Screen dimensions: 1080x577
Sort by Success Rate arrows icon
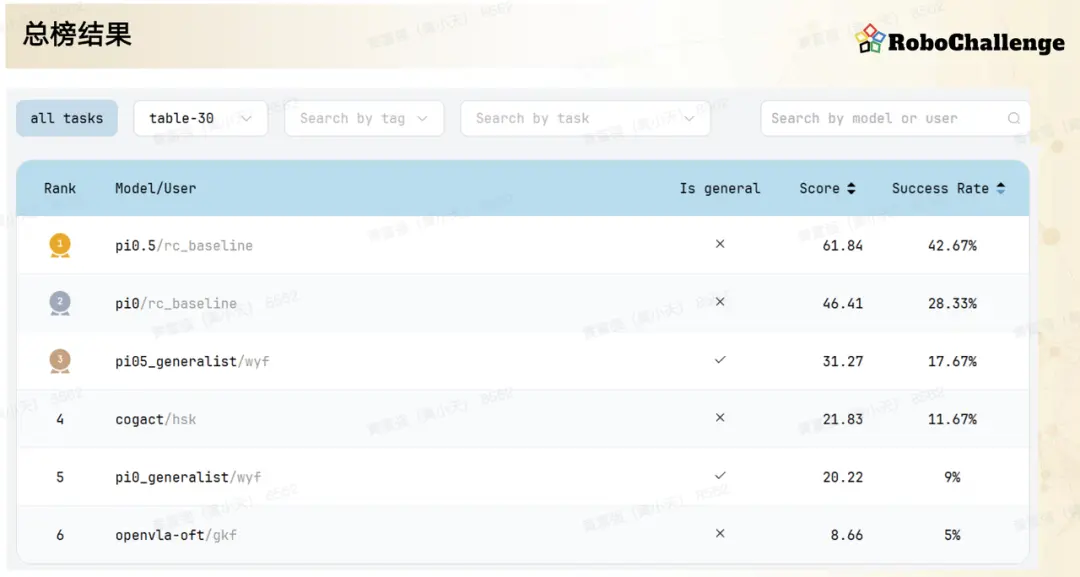click(1001, 188)
